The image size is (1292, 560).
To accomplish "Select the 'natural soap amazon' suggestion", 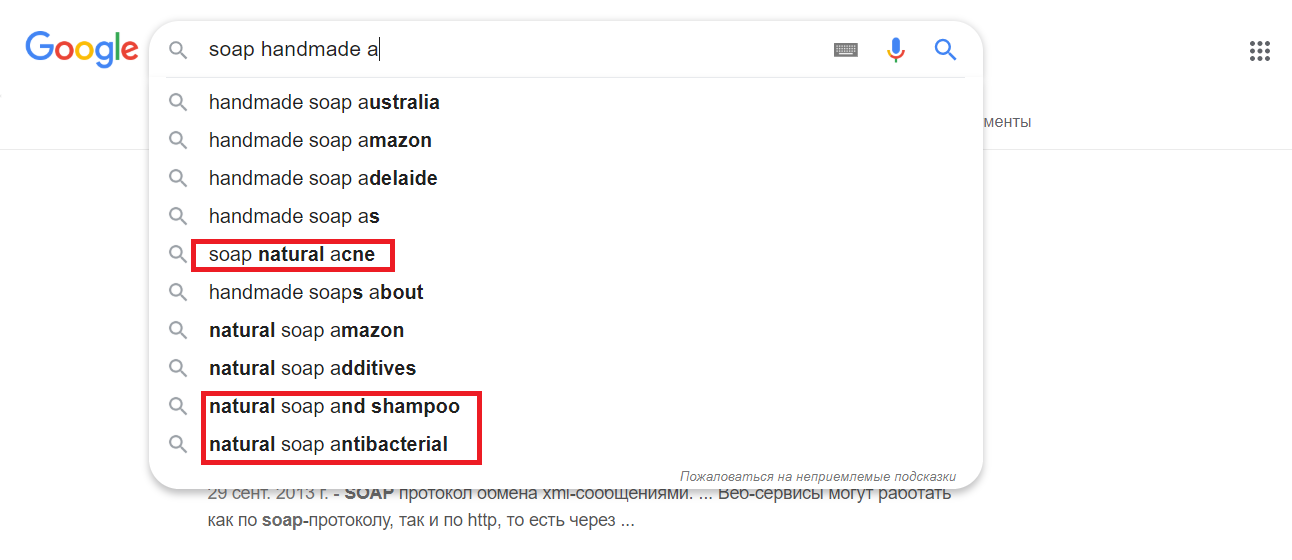I will click(306, 330).
